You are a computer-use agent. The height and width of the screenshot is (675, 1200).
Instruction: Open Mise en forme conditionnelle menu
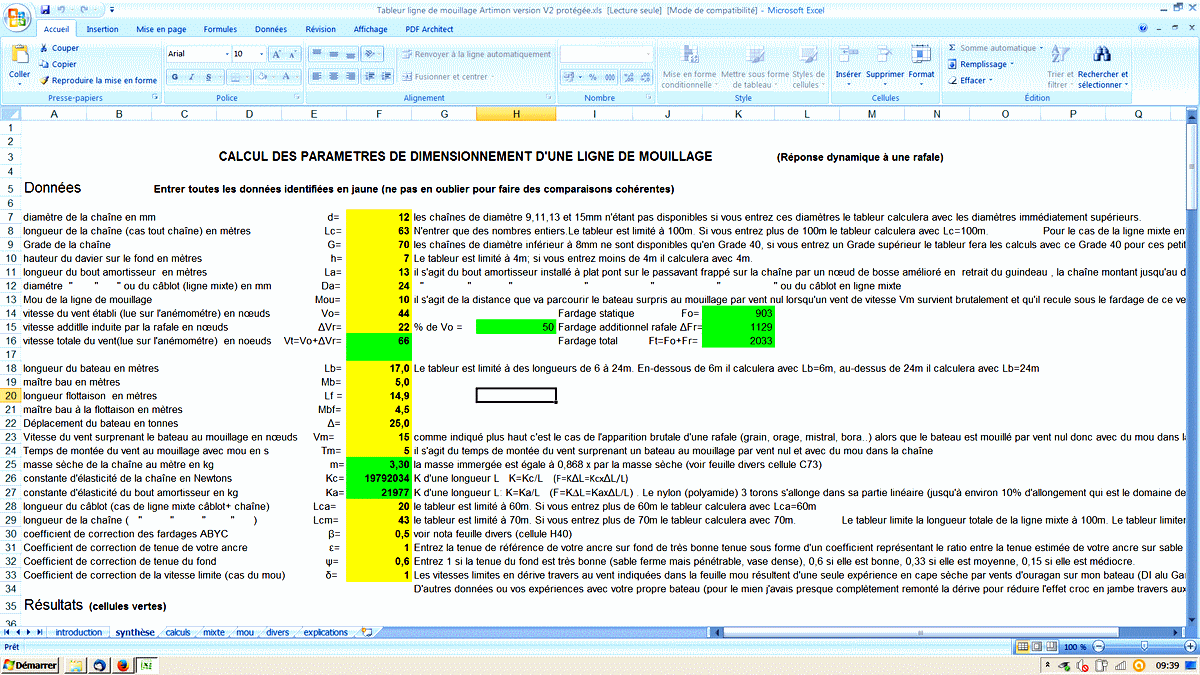pyautogui.click(x=689, y=66)
